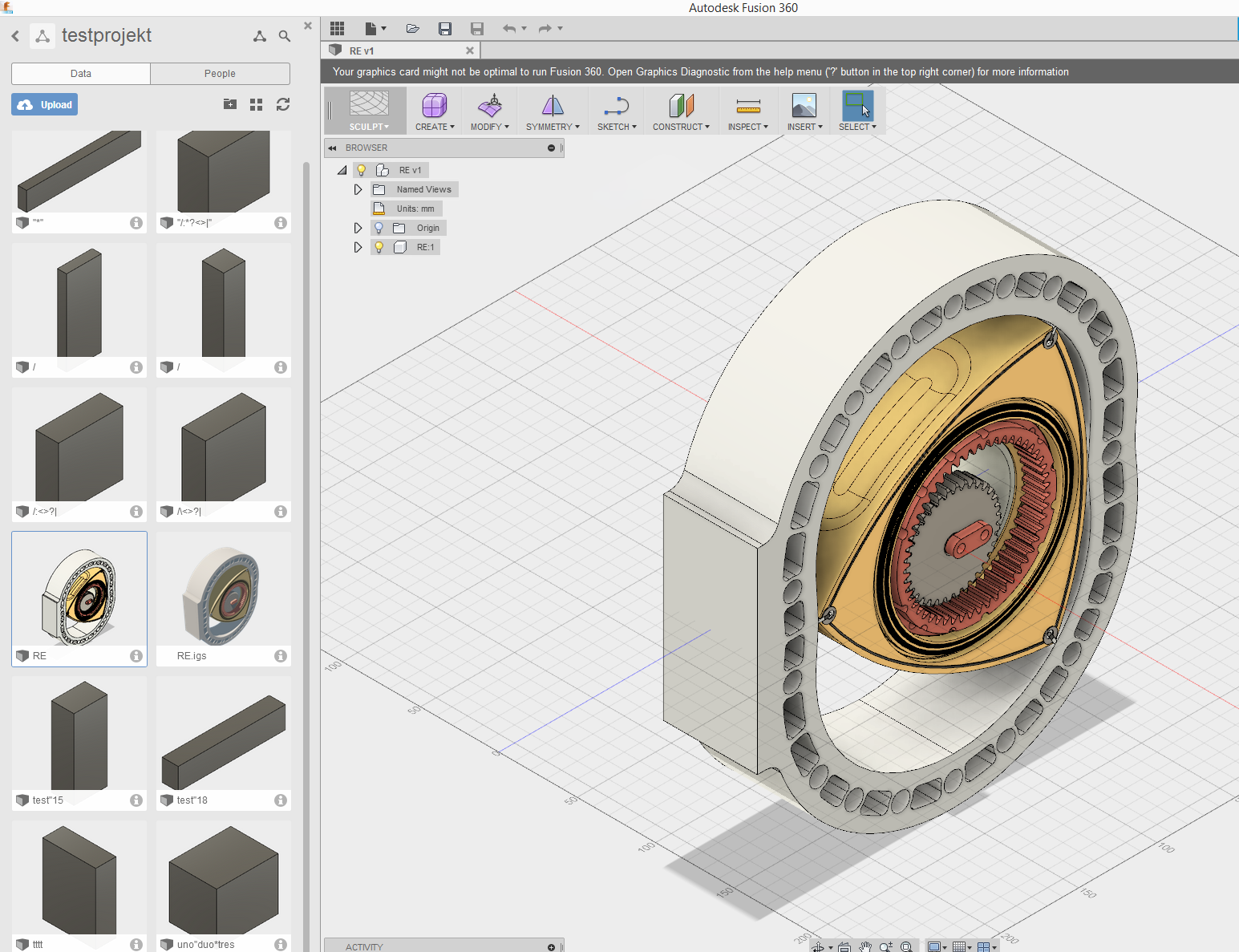Viewport: 1239px width, 952px height.
Task: Click the Upload button
Action: 45,104
